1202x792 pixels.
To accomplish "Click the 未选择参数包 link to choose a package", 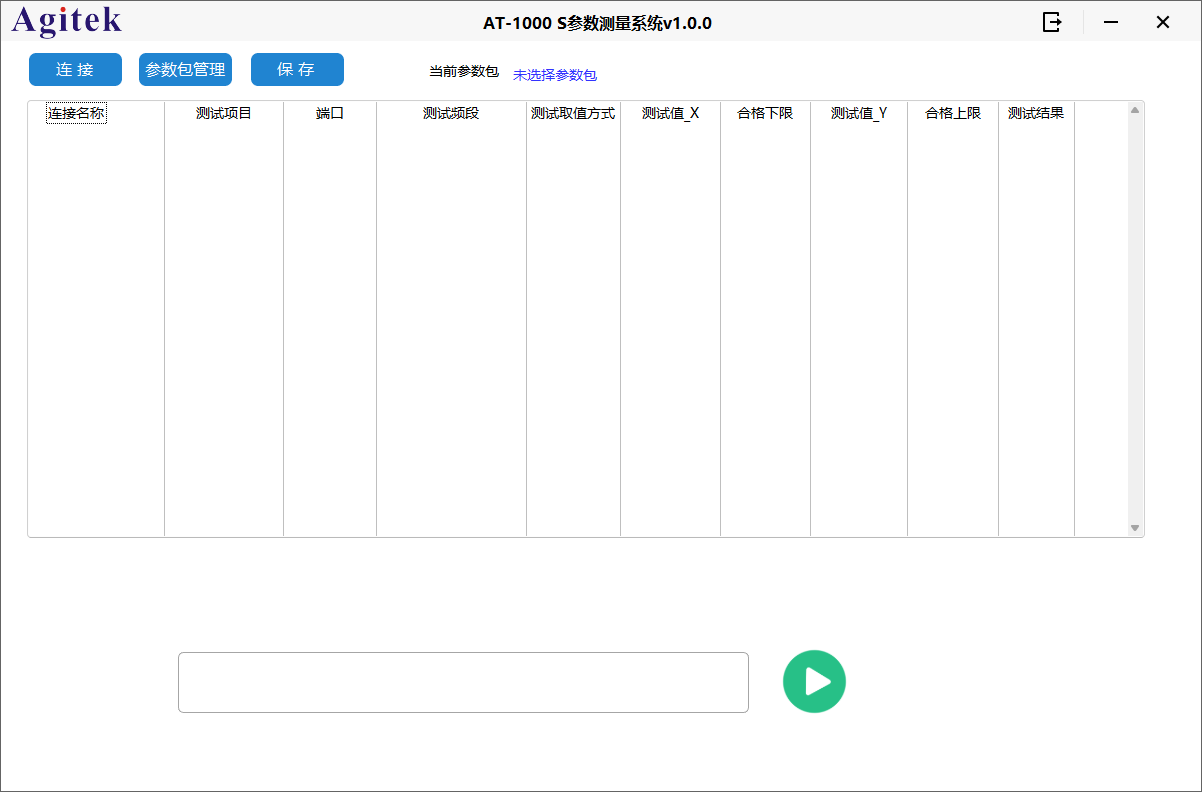I will (555, 74).
